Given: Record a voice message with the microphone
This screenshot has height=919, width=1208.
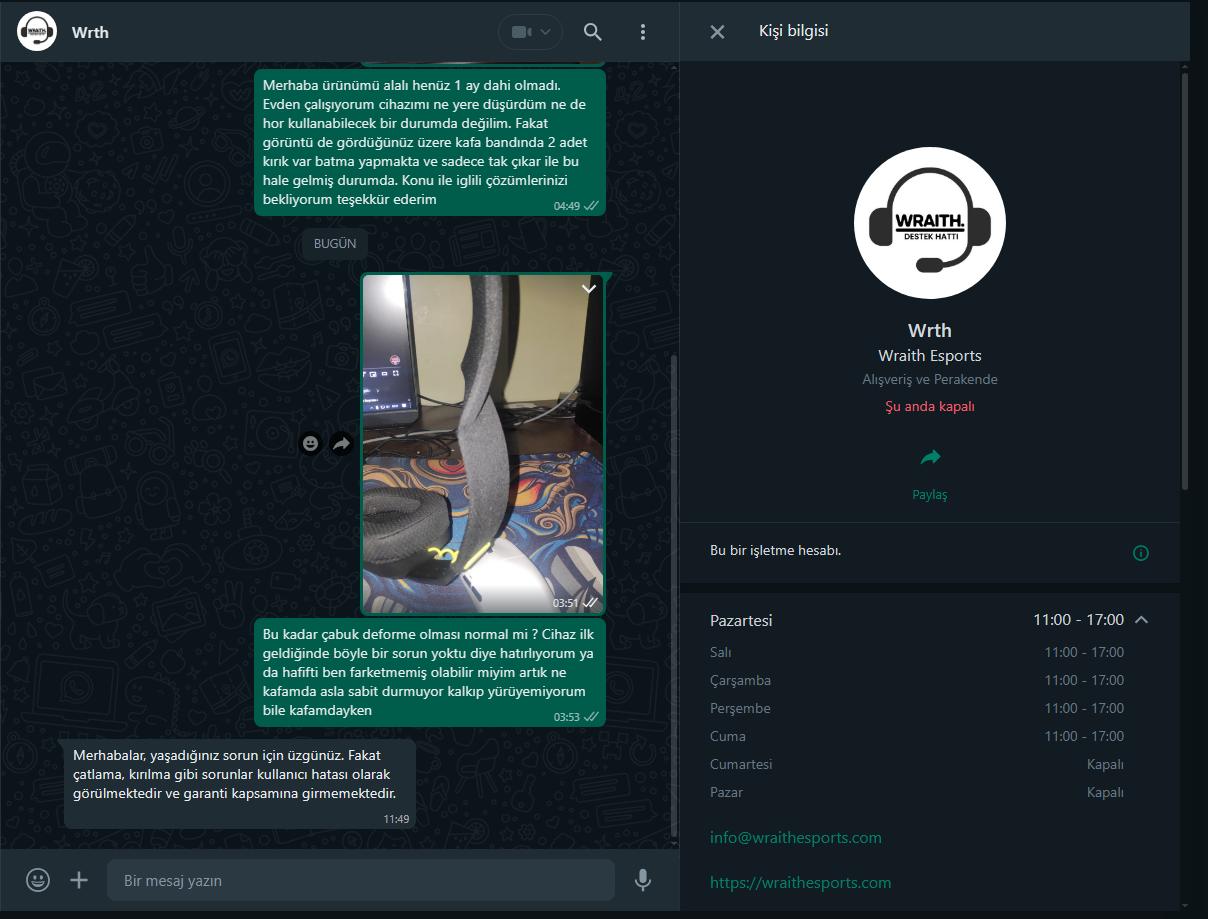Looking at the screenshot, I should point(642,880).
